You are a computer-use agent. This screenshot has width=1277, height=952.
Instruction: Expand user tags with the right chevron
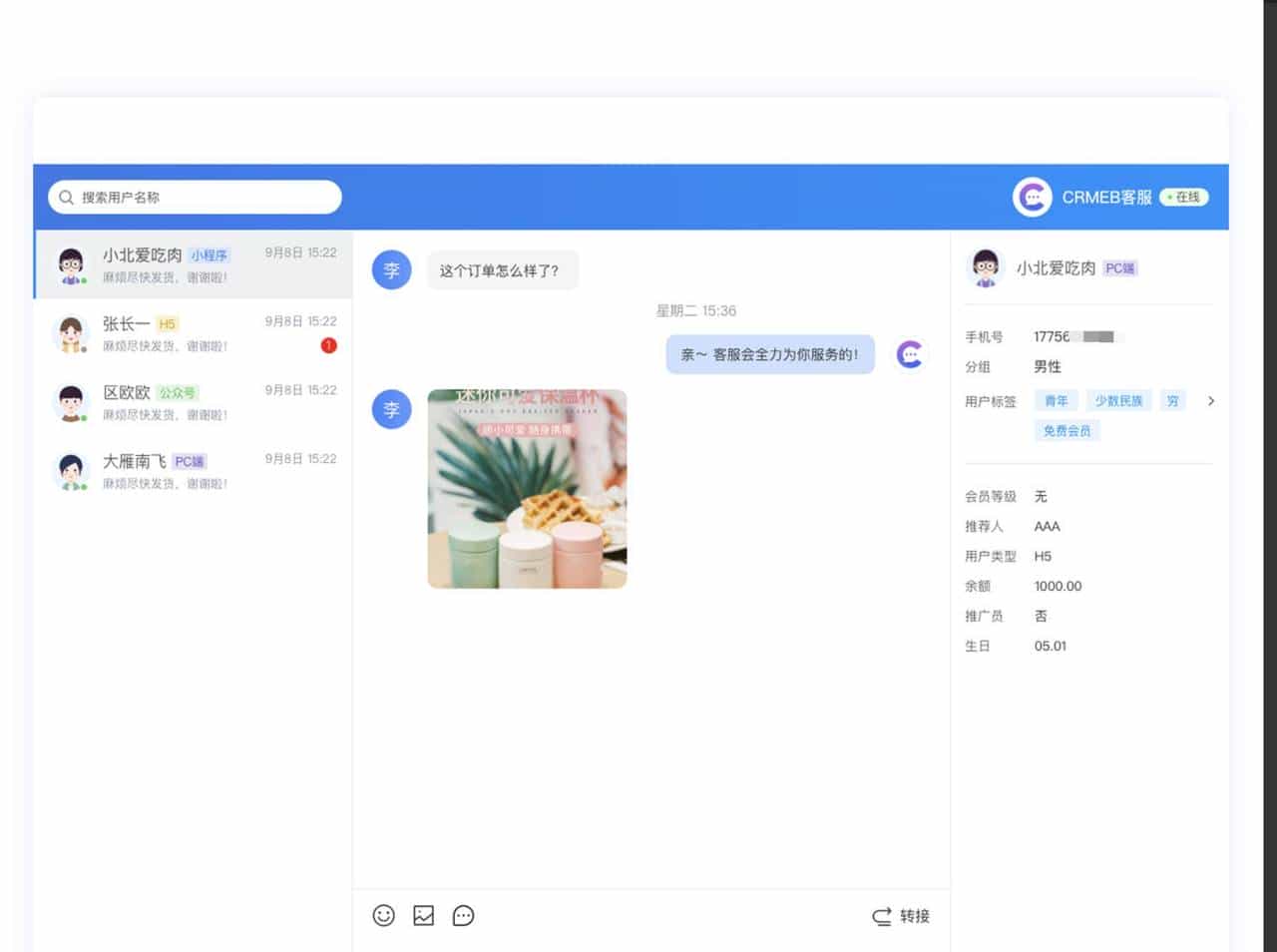pos(1211,400)
